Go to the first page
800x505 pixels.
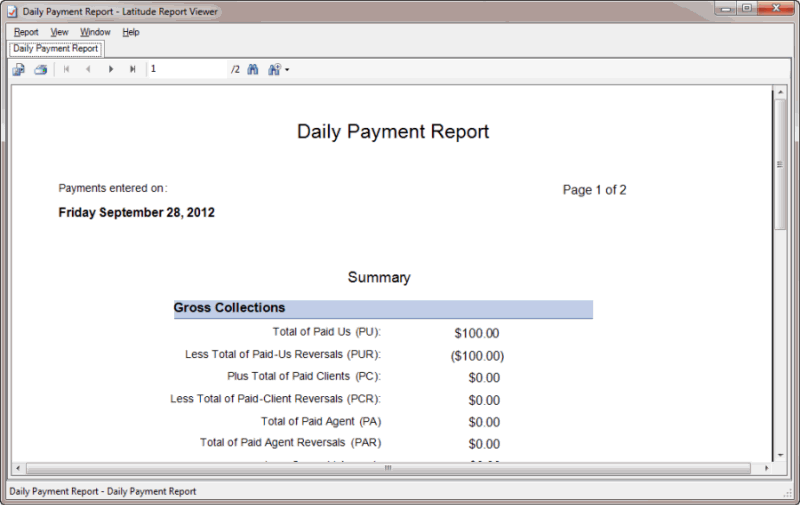(66, 70)
